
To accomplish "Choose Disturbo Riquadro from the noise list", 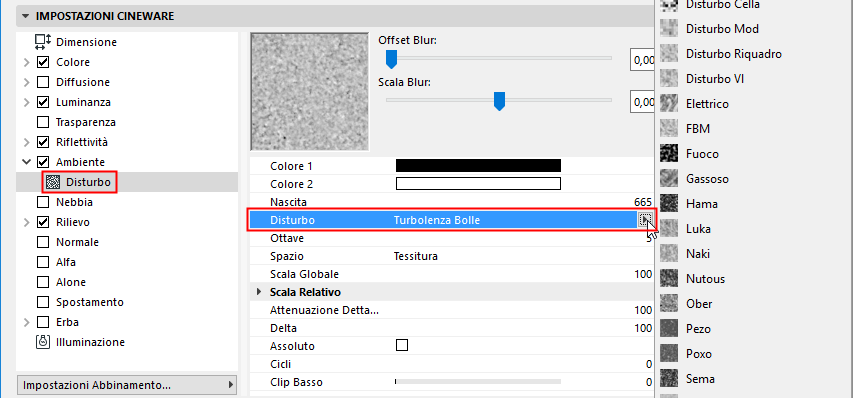I will [734, 53].
